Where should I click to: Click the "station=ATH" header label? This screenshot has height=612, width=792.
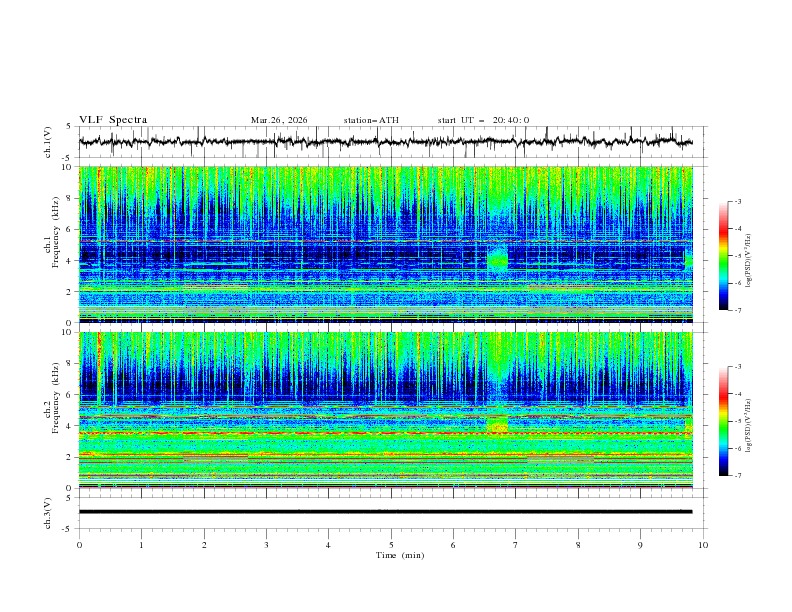pyautogui.click(x=371, y=120)
